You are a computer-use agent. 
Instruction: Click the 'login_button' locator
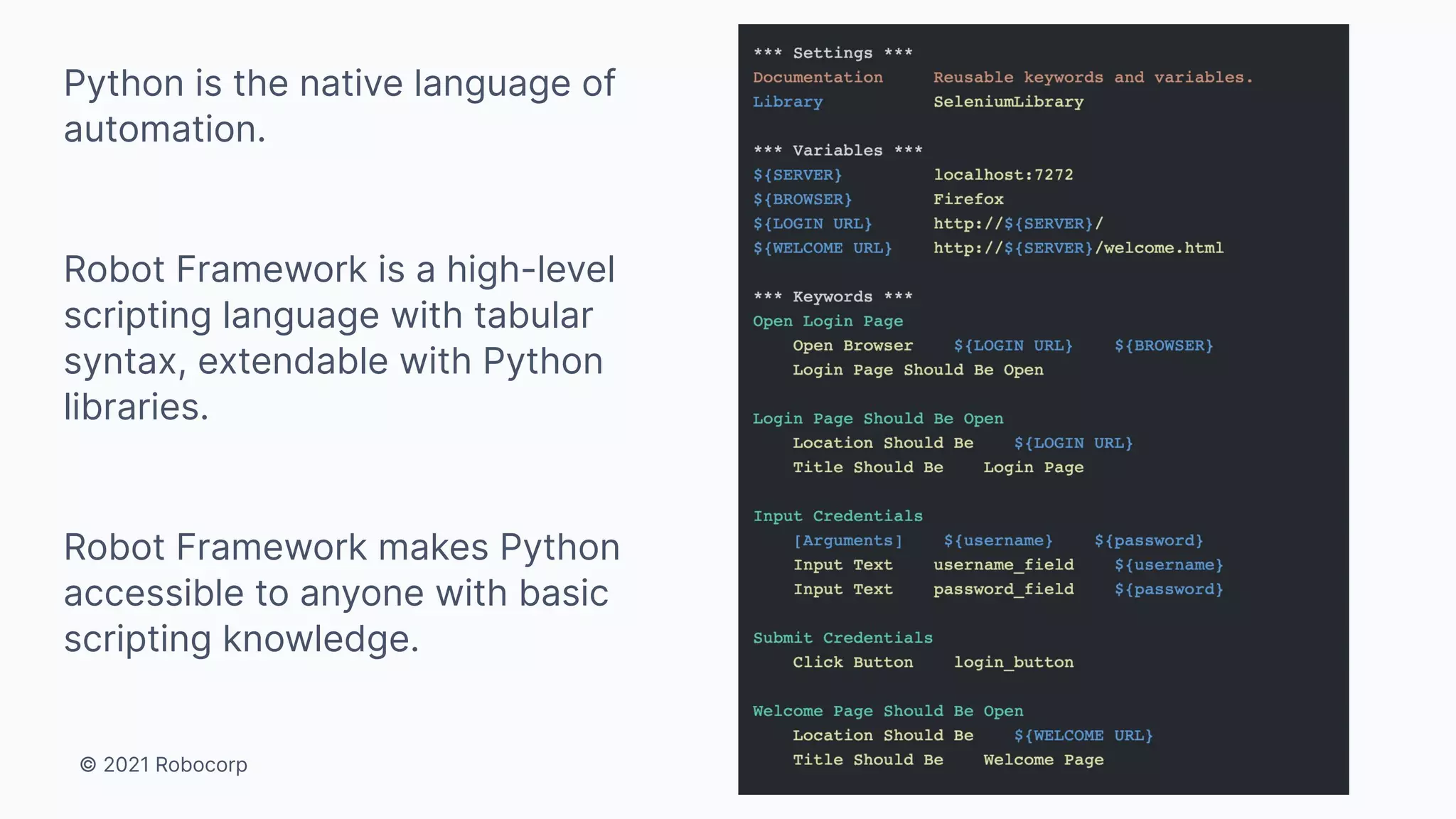[x=1013, y=663]
